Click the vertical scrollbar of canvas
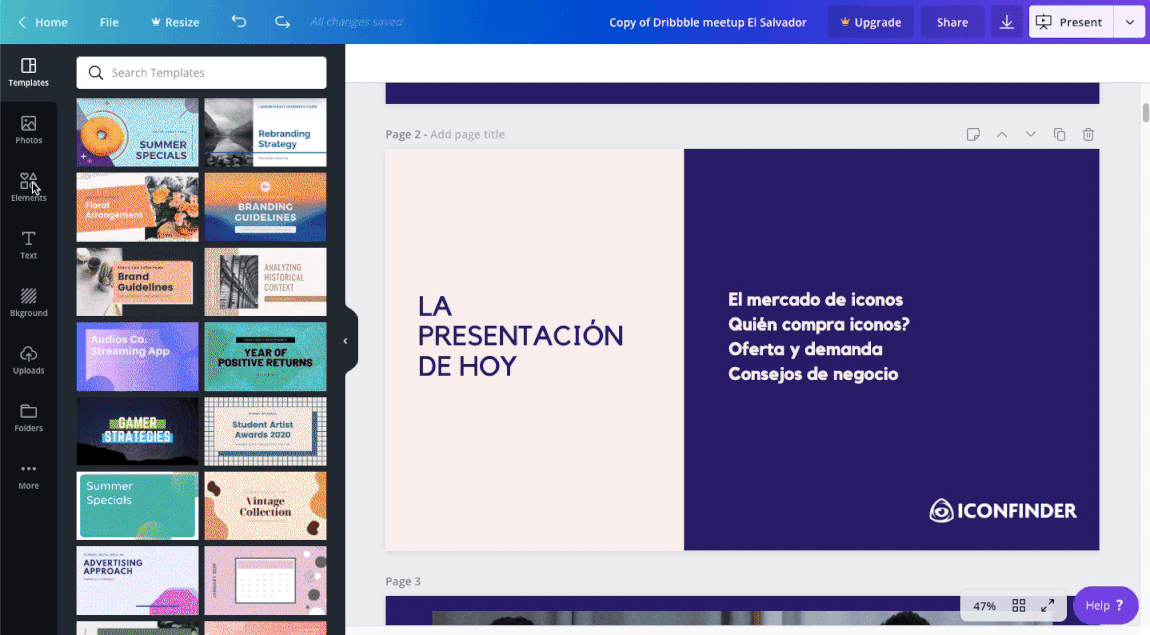Image resolution: width=1150 pixels, height=635 pixels. coord(1146,113)
